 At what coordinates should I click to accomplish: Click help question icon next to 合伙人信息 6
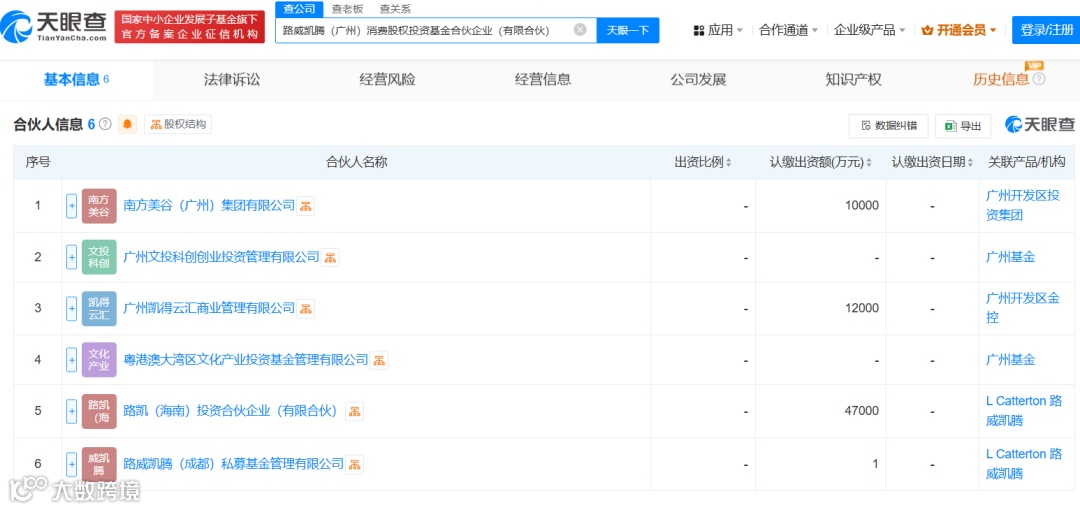[x=105, y=125]
